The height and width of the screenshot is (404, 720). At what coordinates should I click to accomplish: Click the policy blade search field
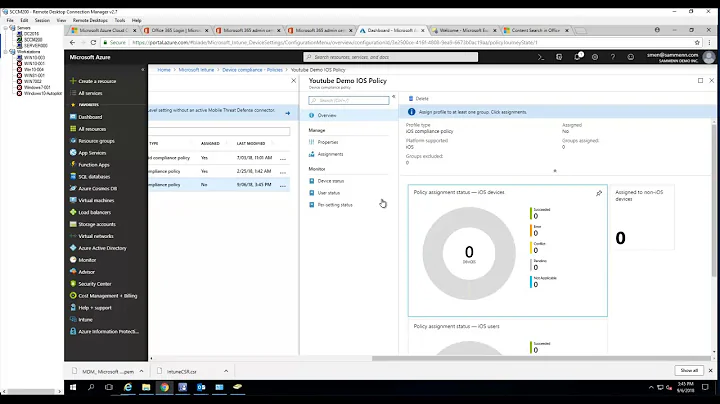coord(349,100)
